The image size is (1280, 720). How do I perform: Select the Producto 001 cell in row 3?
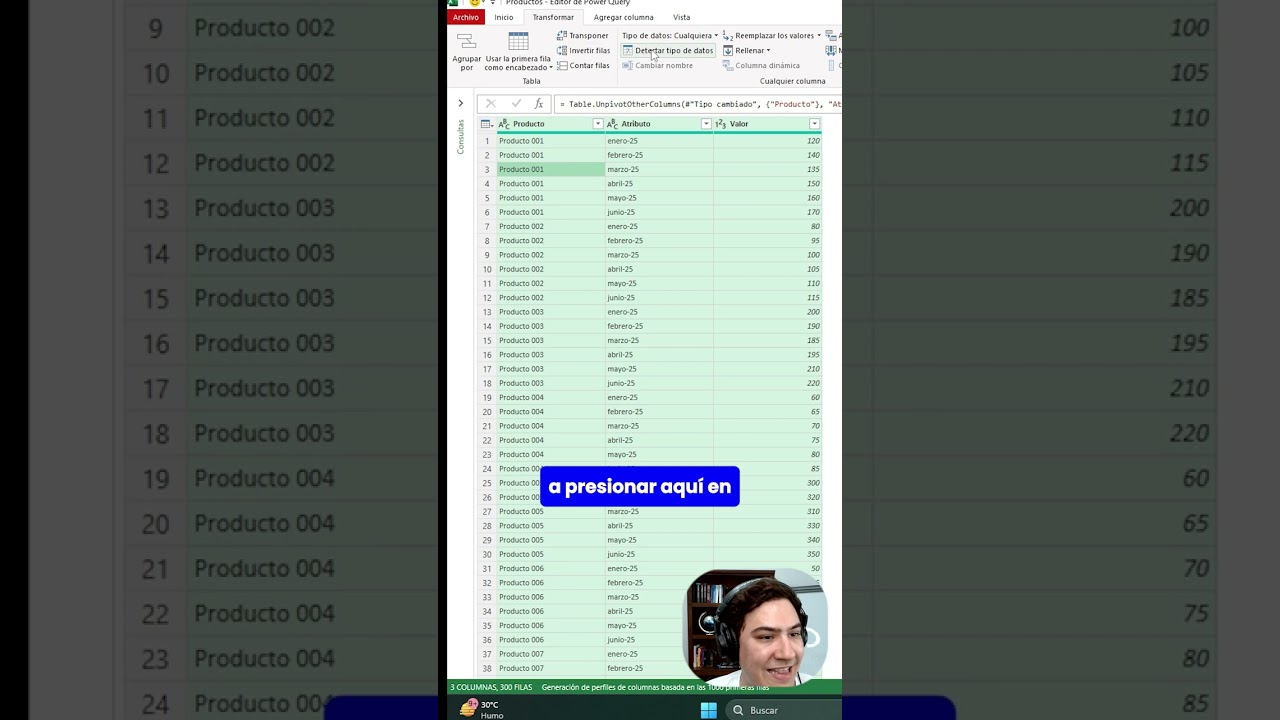551,169
